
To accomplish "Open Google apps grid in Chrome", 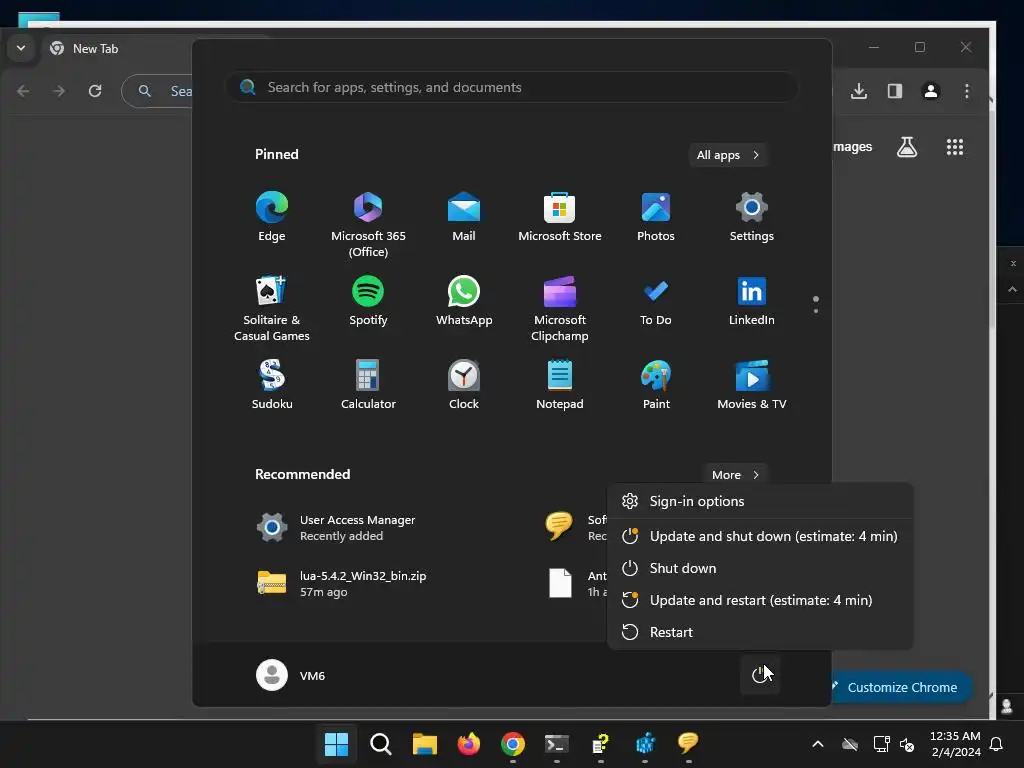I will 955,147.
